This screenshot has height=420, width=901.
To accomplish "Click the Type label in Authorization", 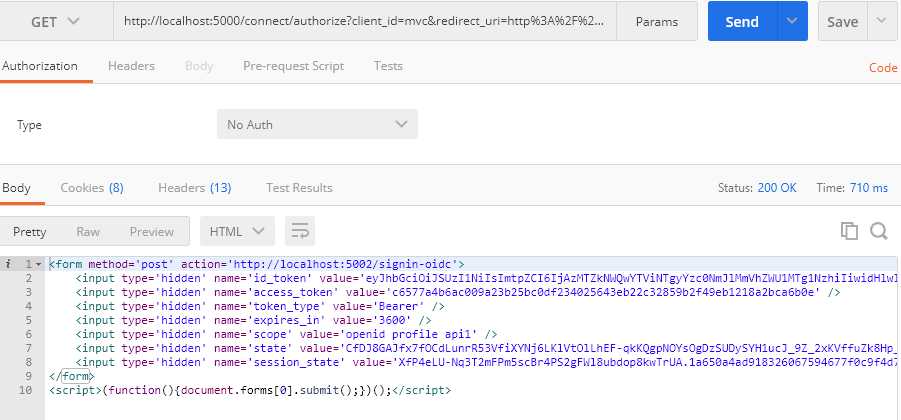I will [x=29, y=125].
